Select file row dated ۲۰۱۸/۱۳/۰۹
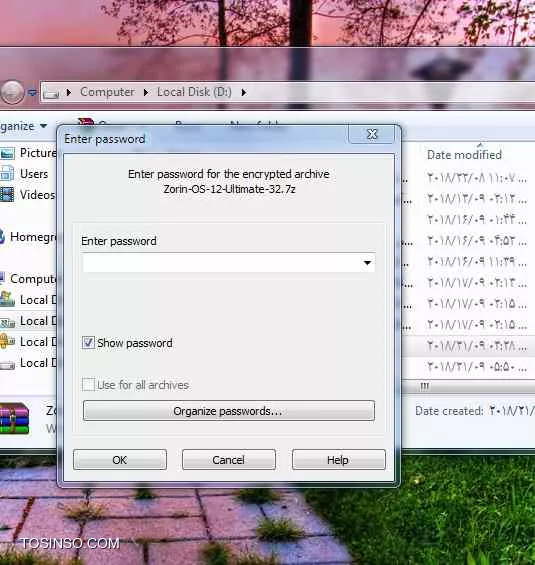The image size is (535, 565). 468,199
